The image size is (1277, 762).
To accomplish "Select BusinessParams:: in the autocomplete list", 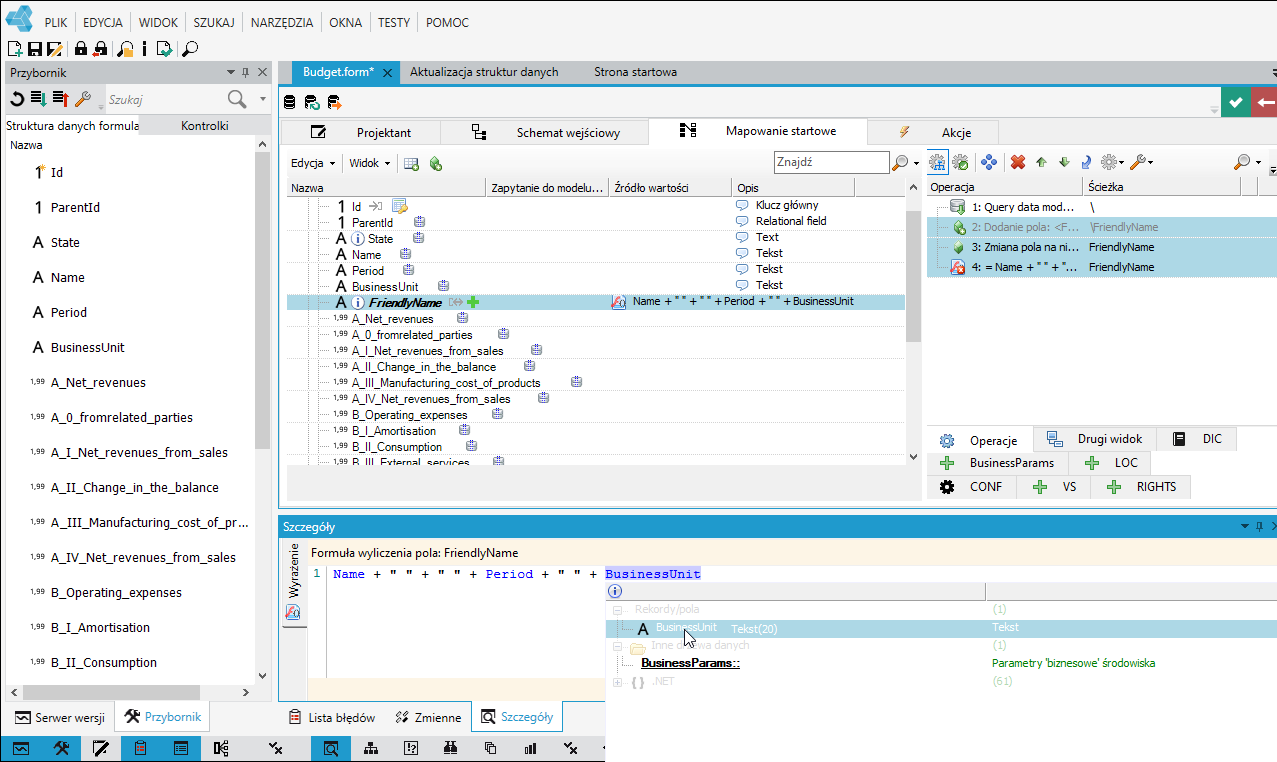I will point(690,663).
